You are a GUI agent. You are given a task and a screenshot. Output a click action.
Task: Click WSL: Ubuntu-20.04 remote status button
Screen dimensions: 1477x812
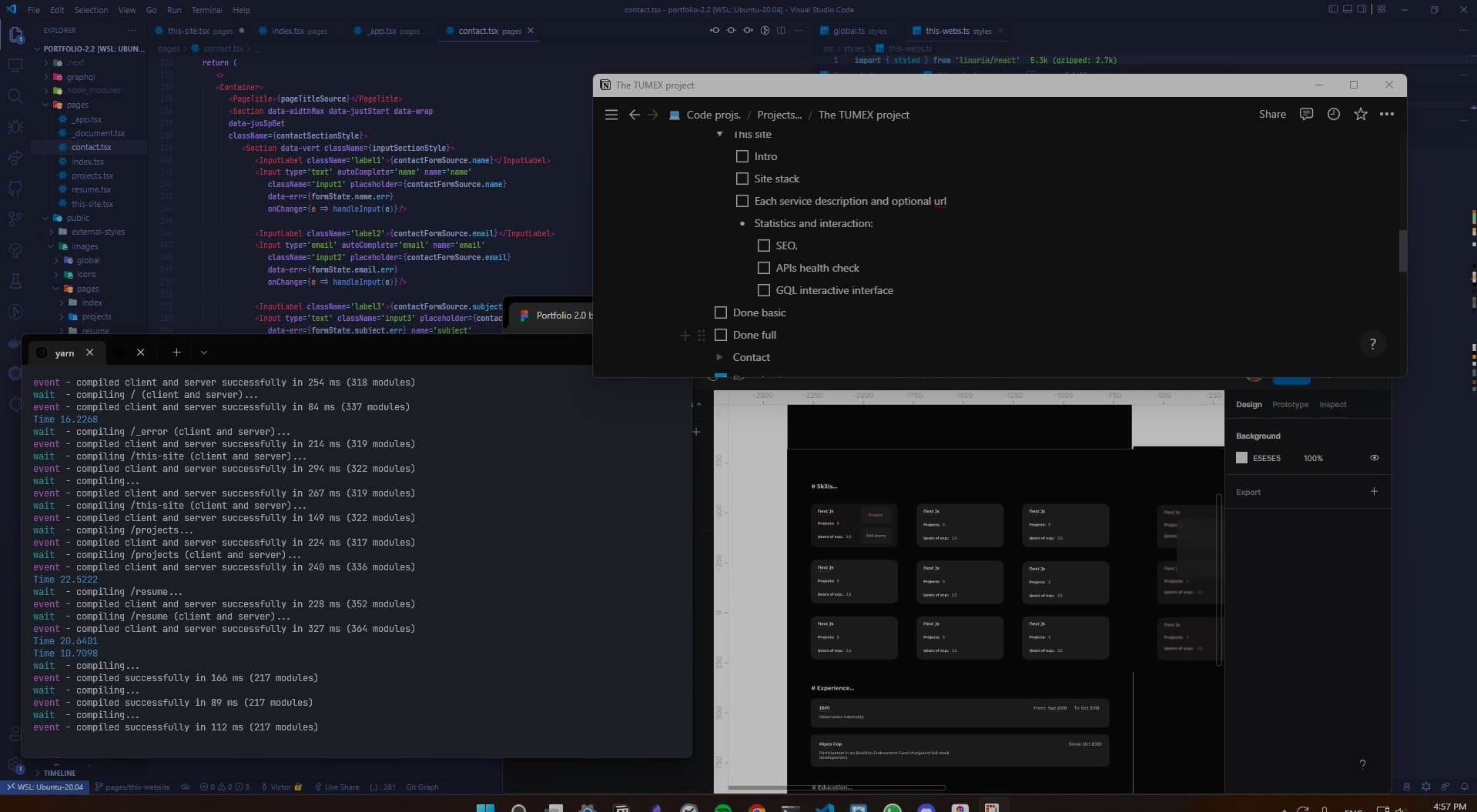(45, 787)
